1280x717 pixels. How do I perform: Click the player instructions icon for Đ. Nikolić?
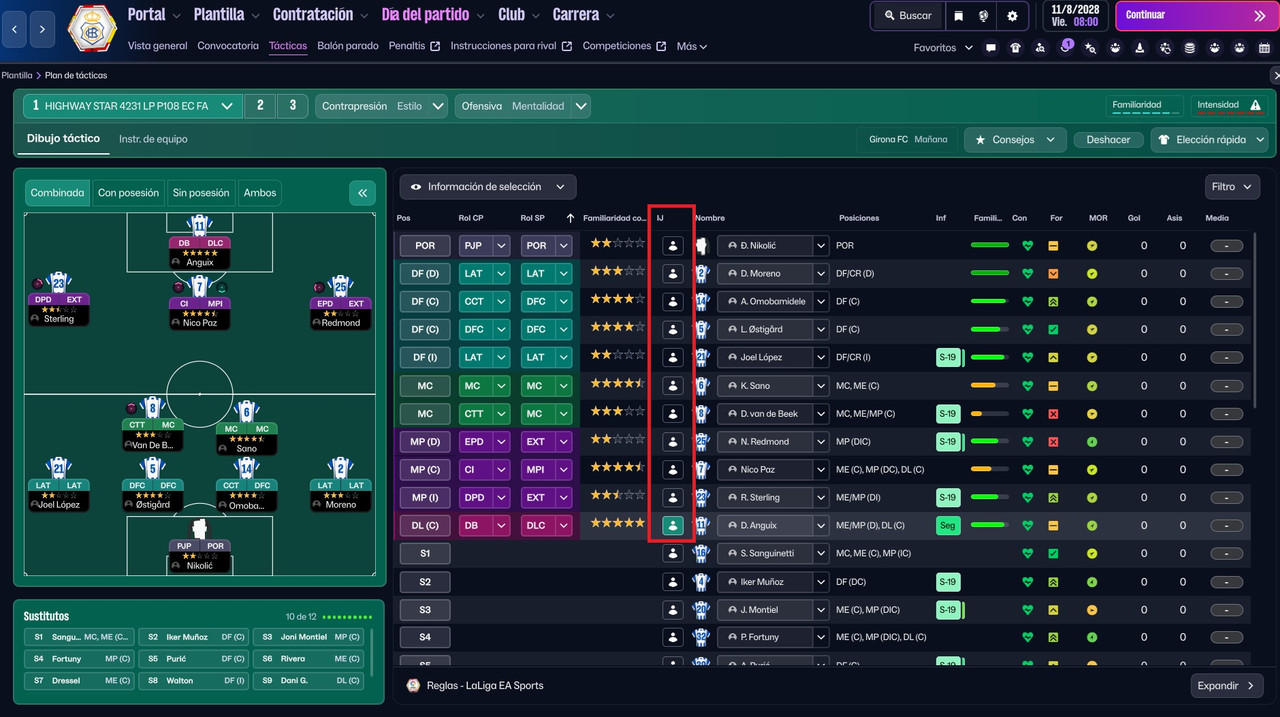click(673, 245)
